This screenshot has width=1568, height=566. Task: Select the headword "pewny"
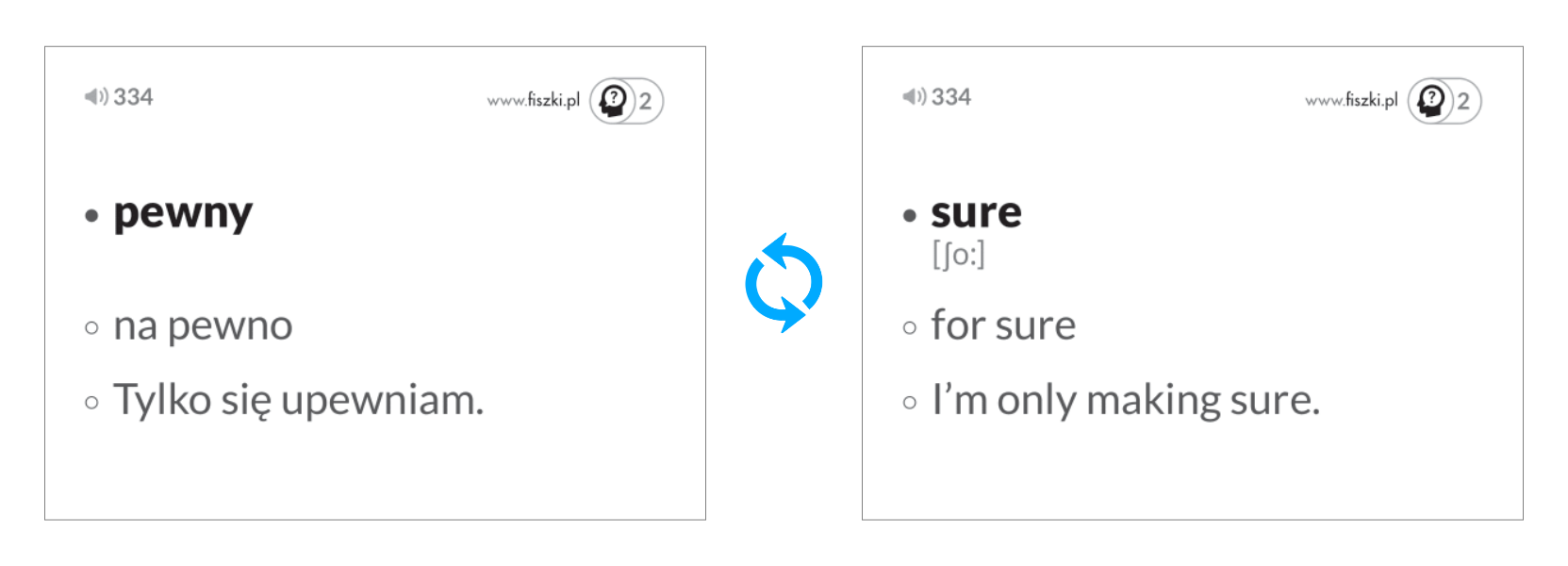pos(183,214)
